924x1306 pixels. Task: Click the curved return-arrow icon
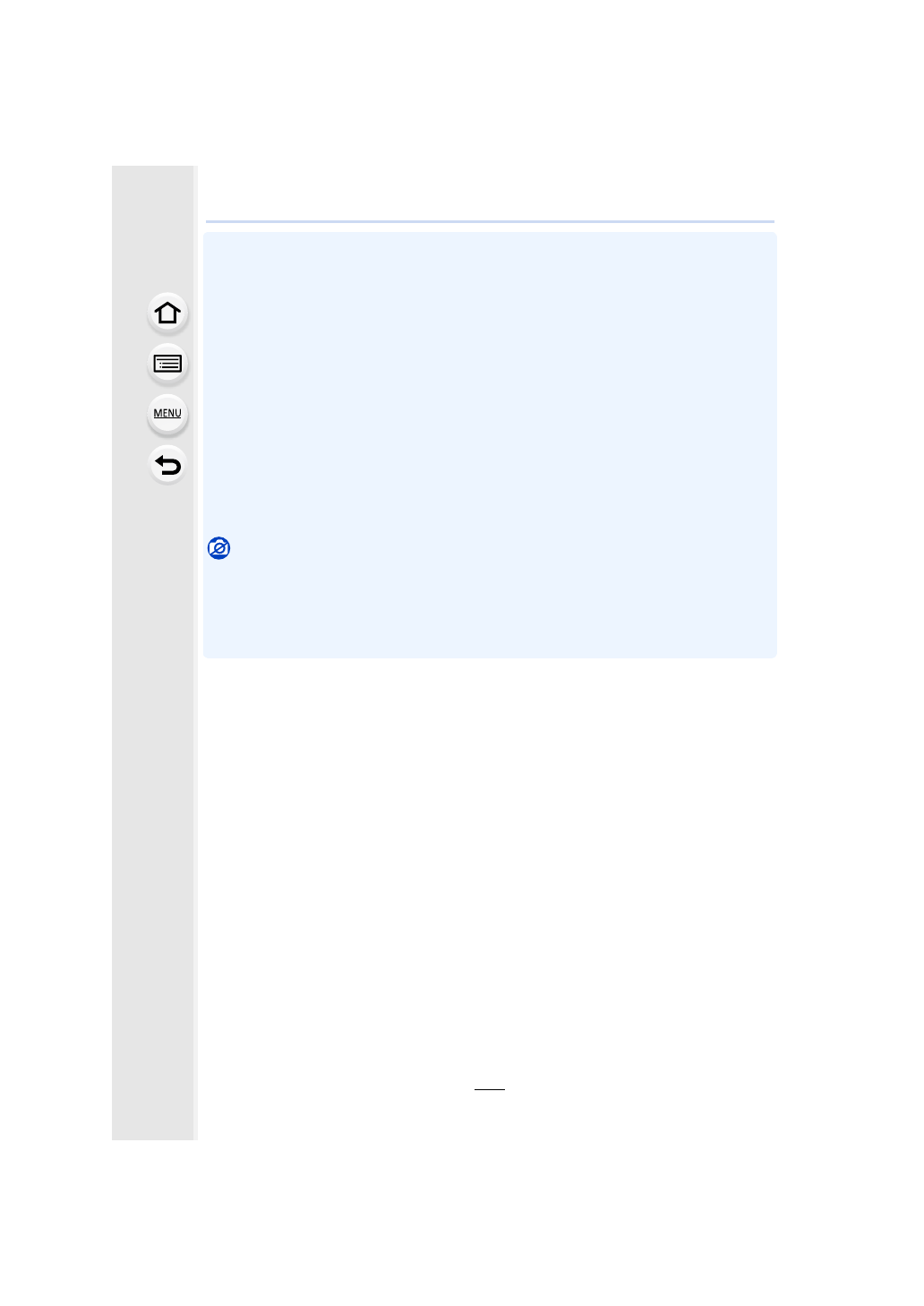[167, 465]
